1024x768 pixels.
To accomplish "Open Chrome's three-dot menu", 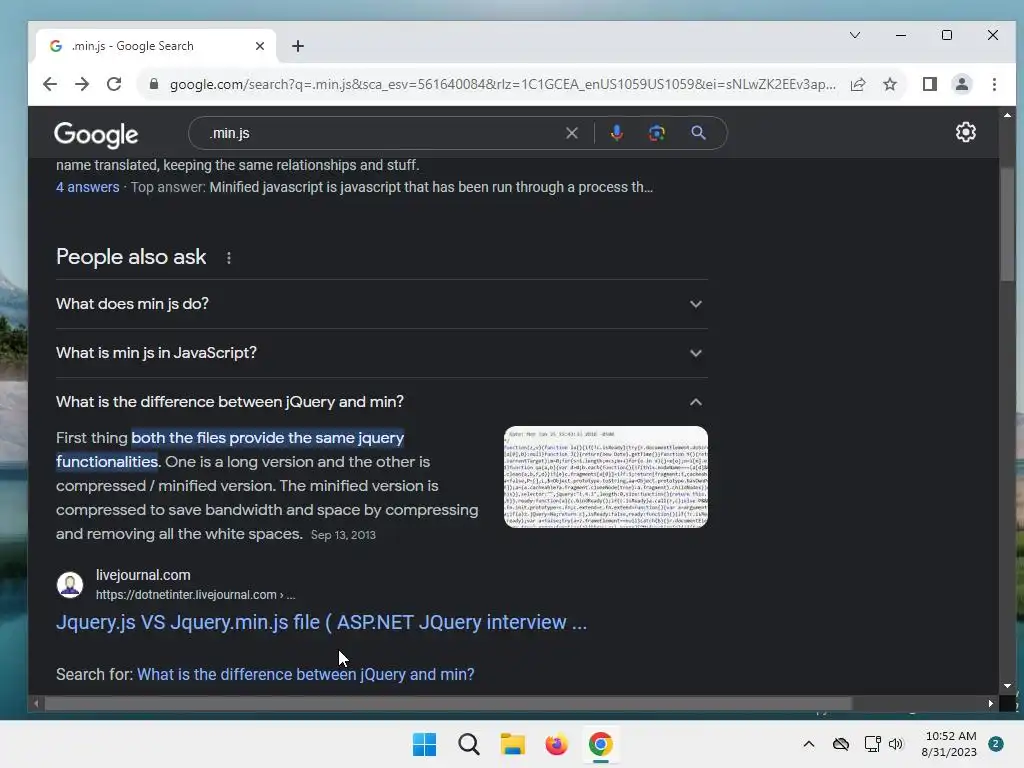I will [994, 84].
